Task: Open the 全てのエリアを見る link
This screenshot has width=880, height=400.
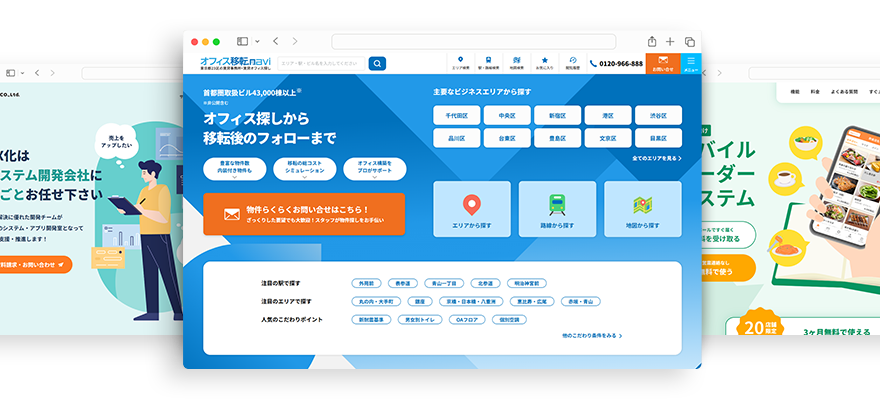Action: tap(657, 159)
